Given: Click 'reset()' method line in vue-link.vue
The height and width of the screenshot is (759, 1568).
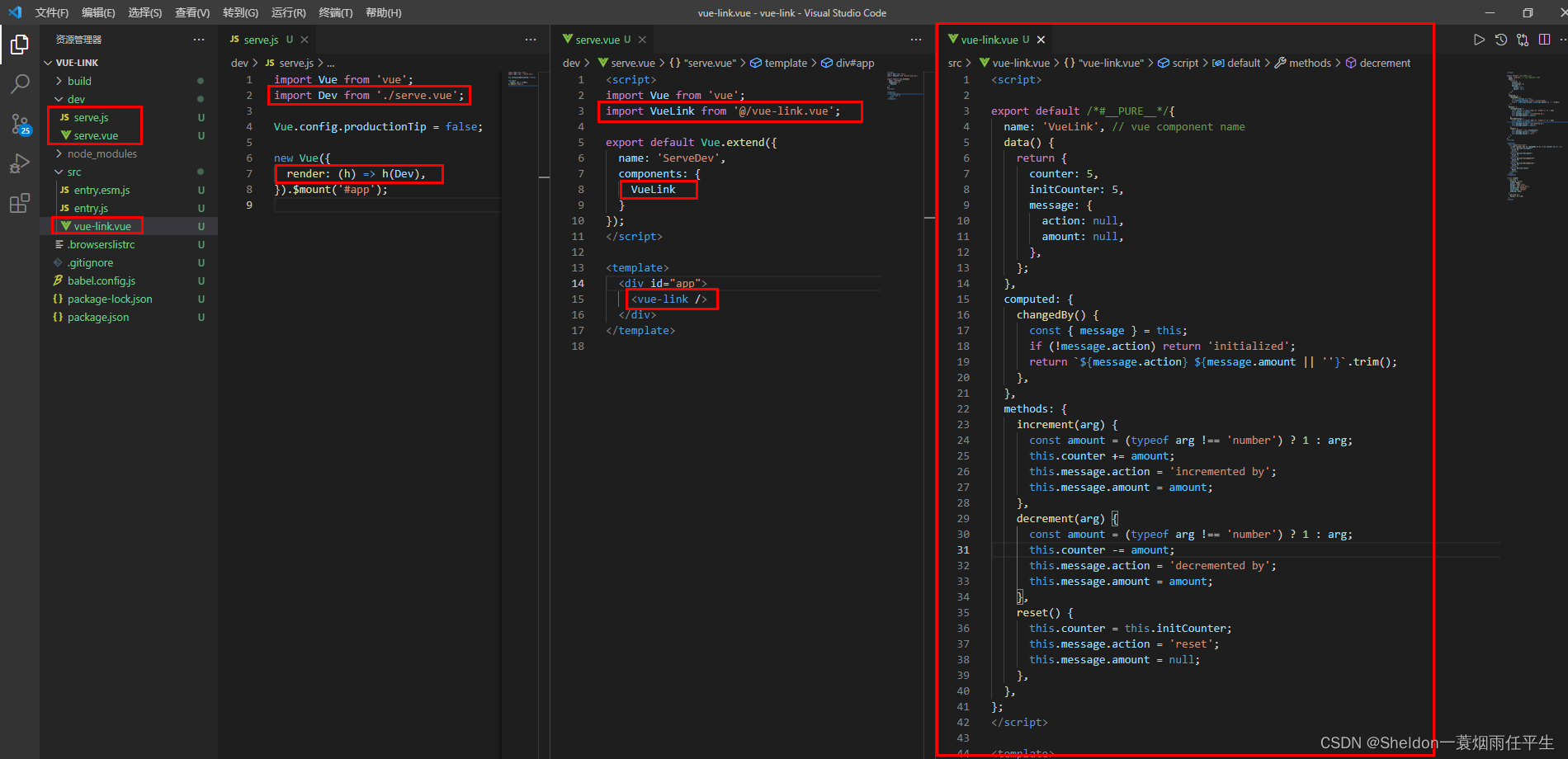Looking at the screenshot, I should tap(1045, 613).
